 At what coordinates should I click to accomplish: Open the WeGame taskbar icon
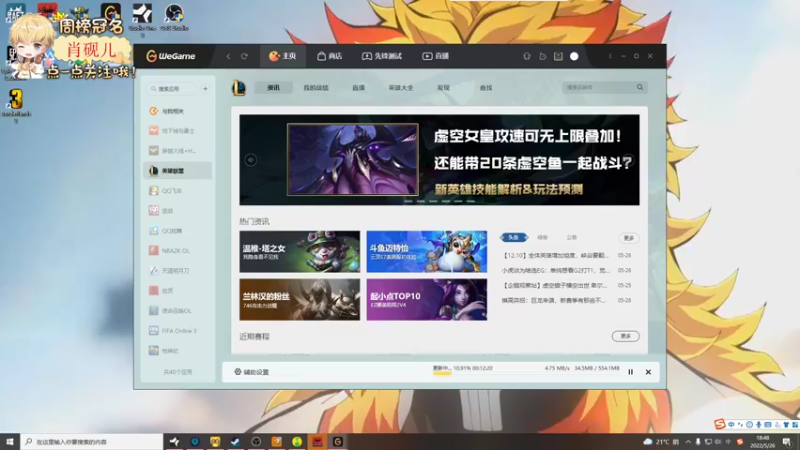[338, 441]
